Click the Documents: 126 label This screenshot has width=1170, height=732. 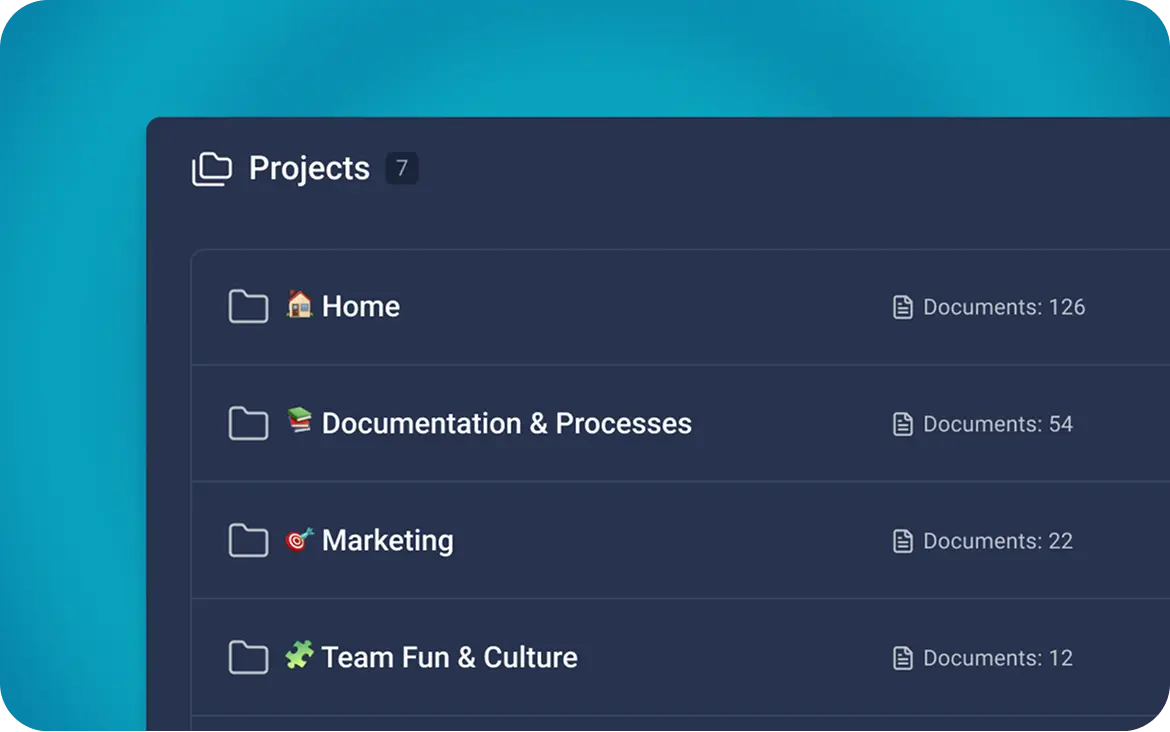[1003, 307]
